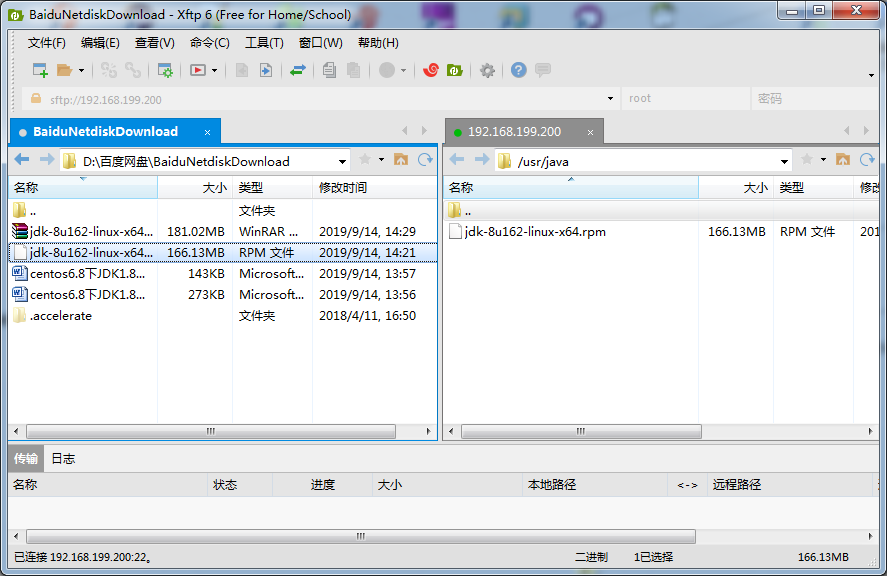This screenshot has height=576, width=887.
Task: Select remote jdk-8u162-linux-x64.rpm file
Action: coord(662,231)
